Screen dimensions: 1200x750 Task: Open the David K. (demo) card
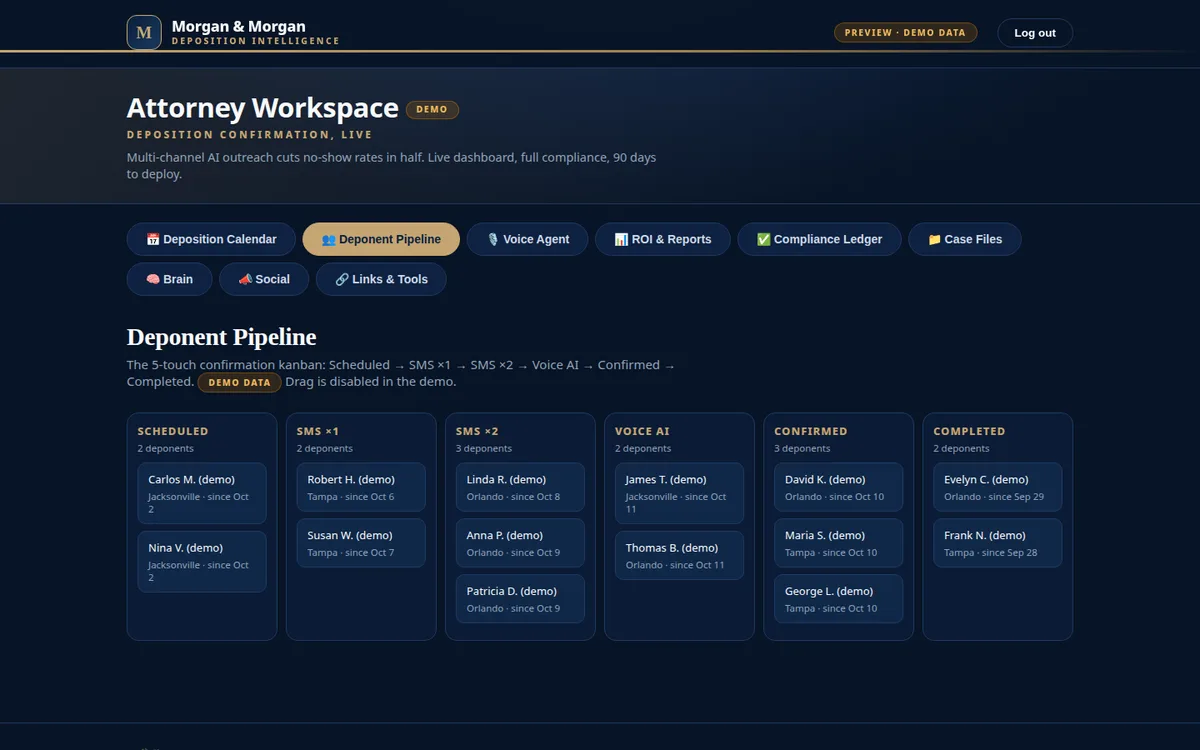838,487
